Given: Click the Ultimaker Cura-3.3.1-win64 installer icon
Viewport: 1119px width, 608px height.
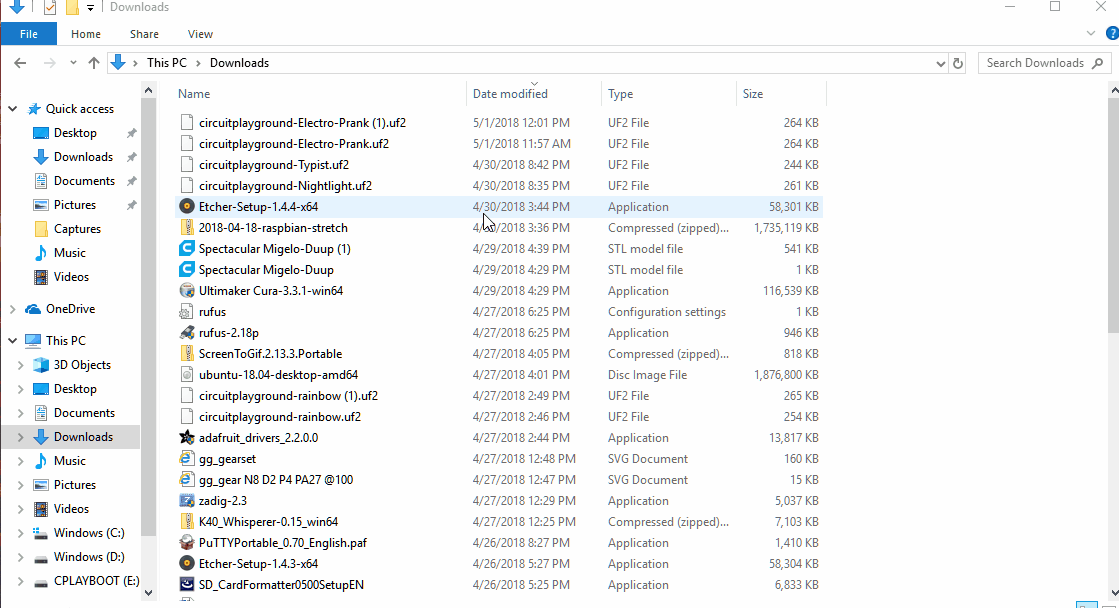Looking at the screenshot, I should click(186, 291).
